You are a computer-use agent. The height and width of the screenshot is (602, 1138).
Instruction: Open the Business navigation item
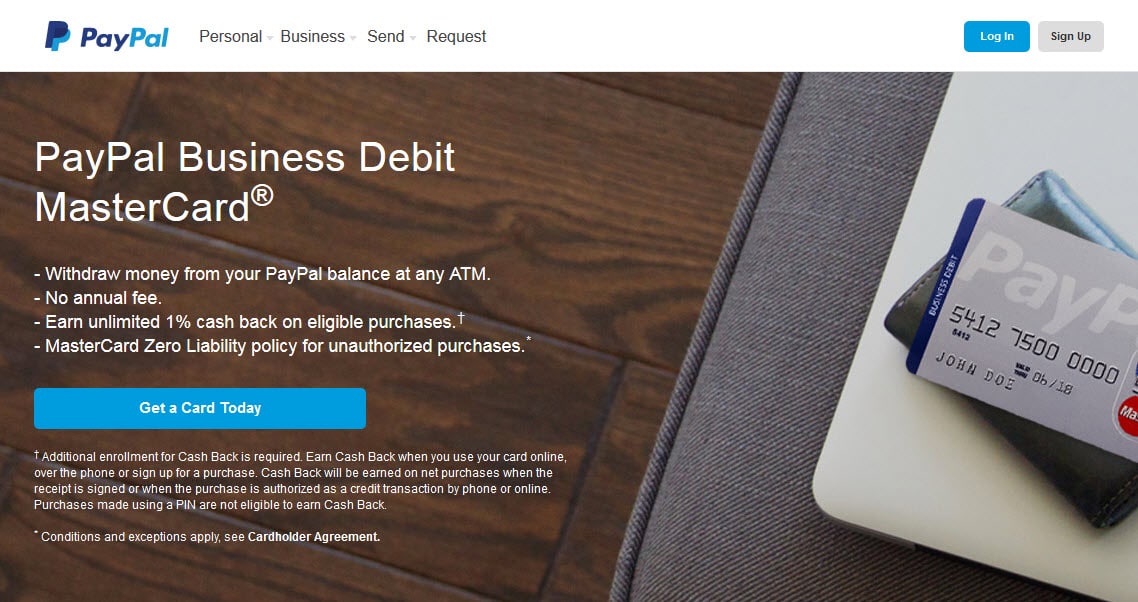click(x=312, y=36)
